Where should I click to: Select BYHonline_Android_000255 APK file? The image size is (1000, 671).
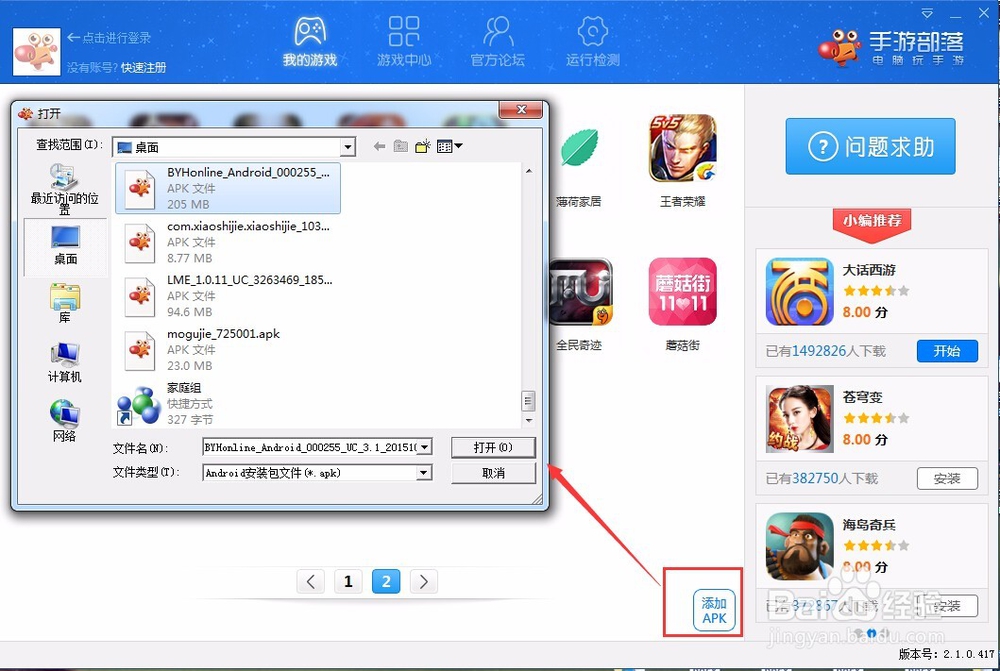pos(228,188)
